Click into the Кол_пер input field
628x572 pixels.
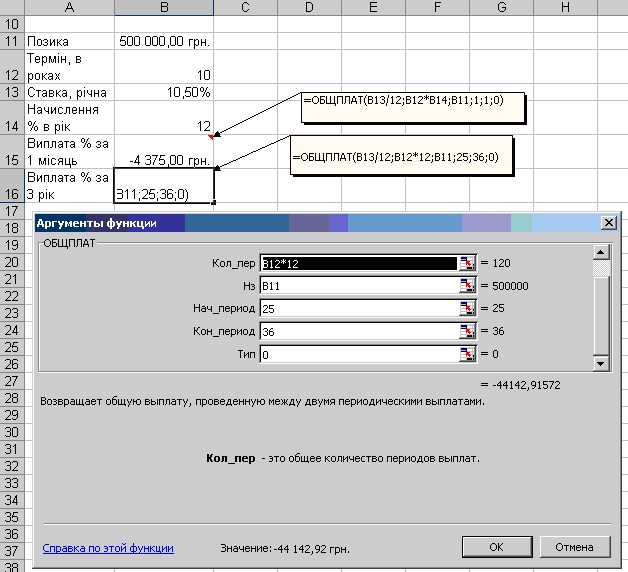pos(357,264)
